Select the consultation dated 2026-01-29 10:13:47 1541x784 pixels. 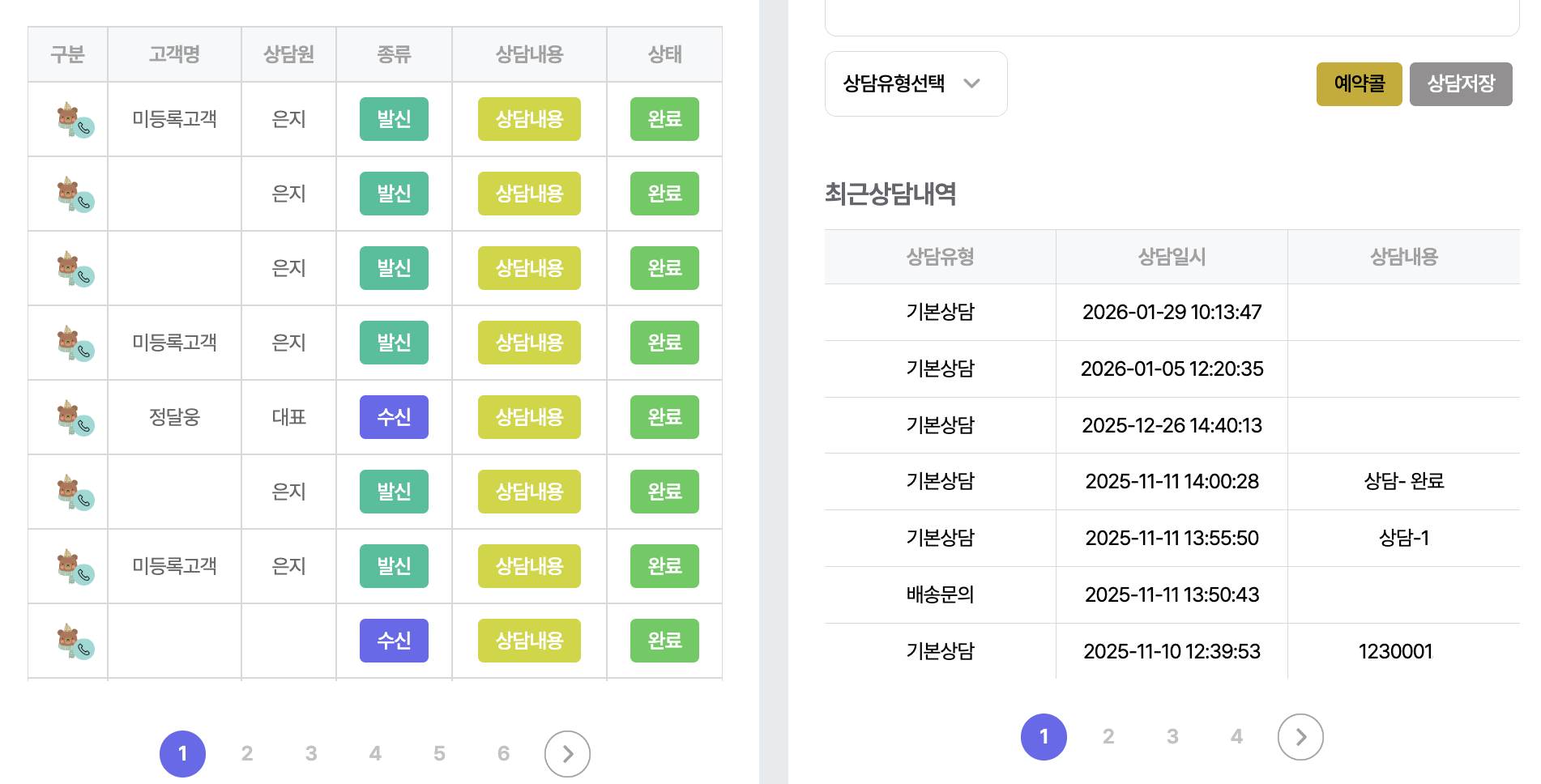click(x=1172, y=312)
